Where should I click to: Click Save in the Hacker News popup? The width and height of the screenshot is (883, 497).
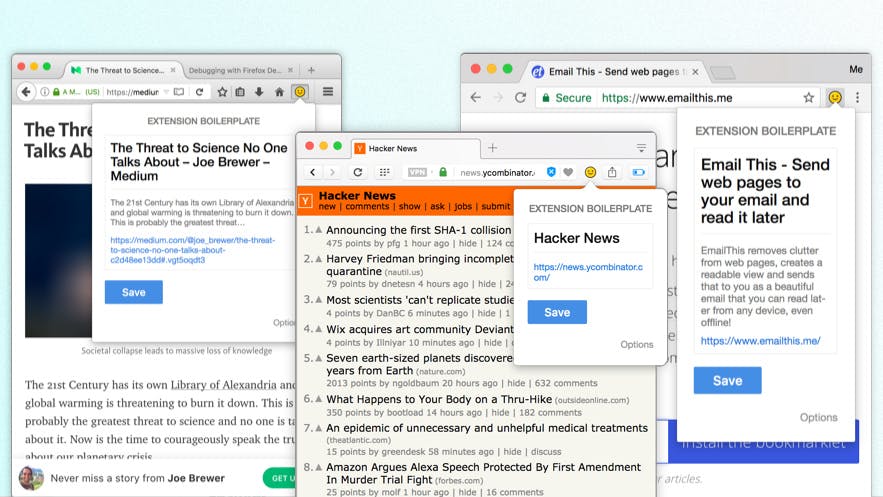(x=557, y=312)
